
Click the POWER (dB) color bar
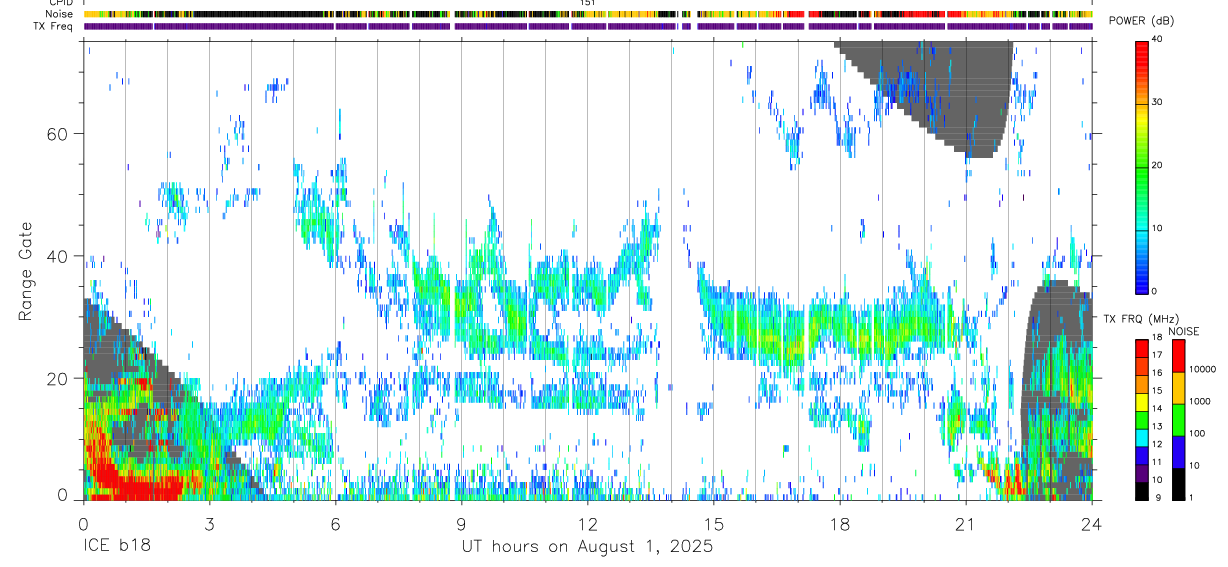(x=1141, y=166)
